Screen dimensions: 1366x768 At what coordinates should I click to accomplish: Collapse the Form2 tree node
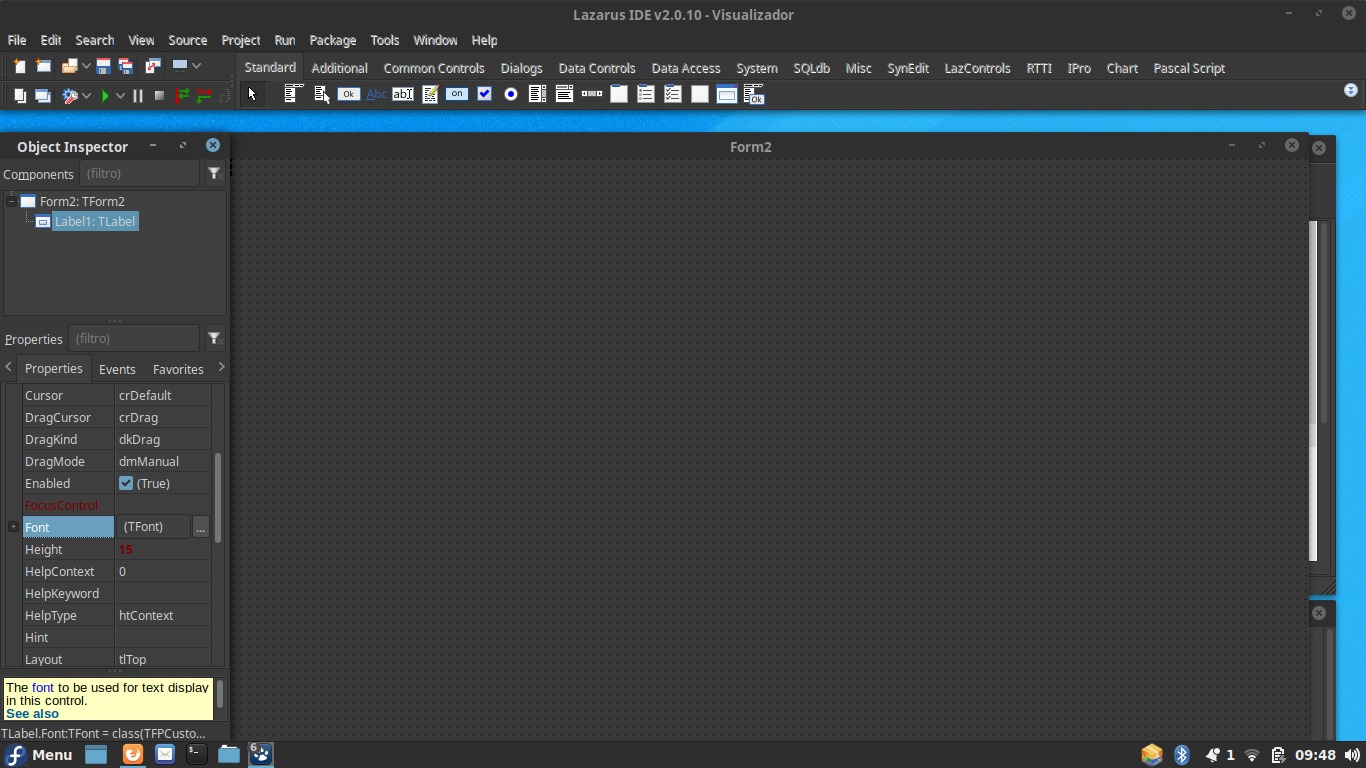coord(11,201)
